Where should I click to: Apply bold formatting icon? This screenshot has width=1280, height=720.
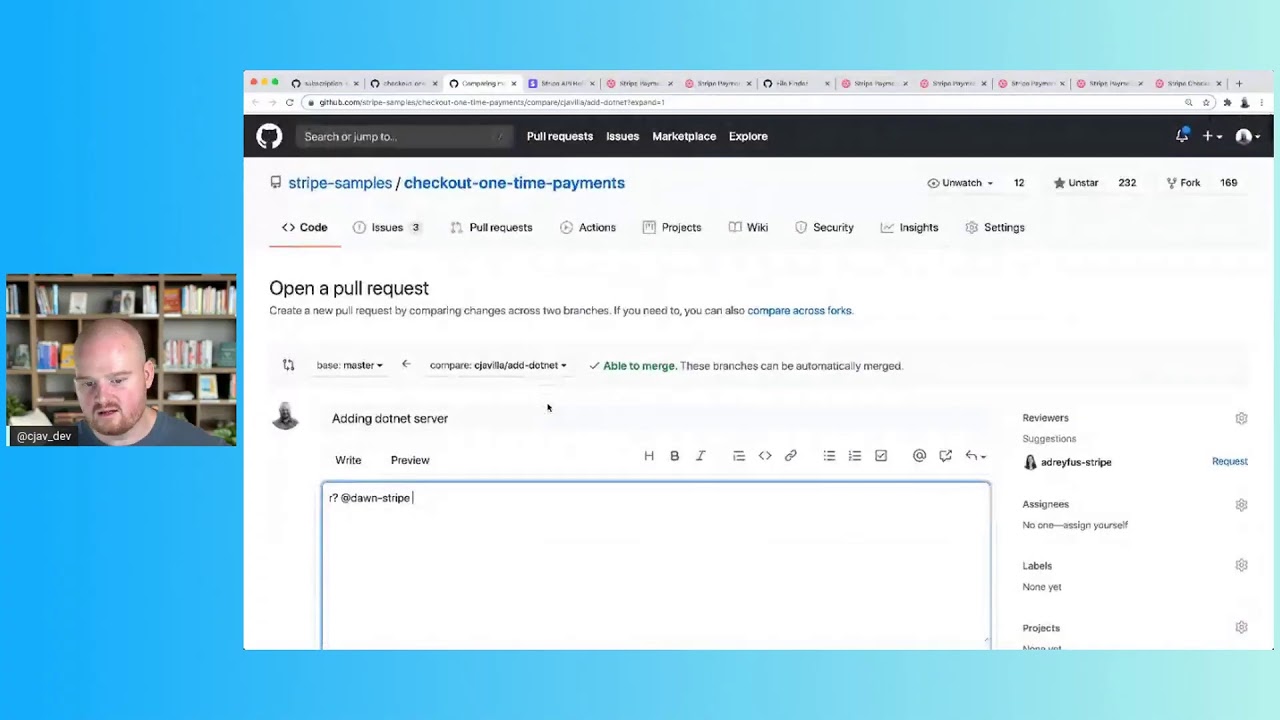(675, 456)
